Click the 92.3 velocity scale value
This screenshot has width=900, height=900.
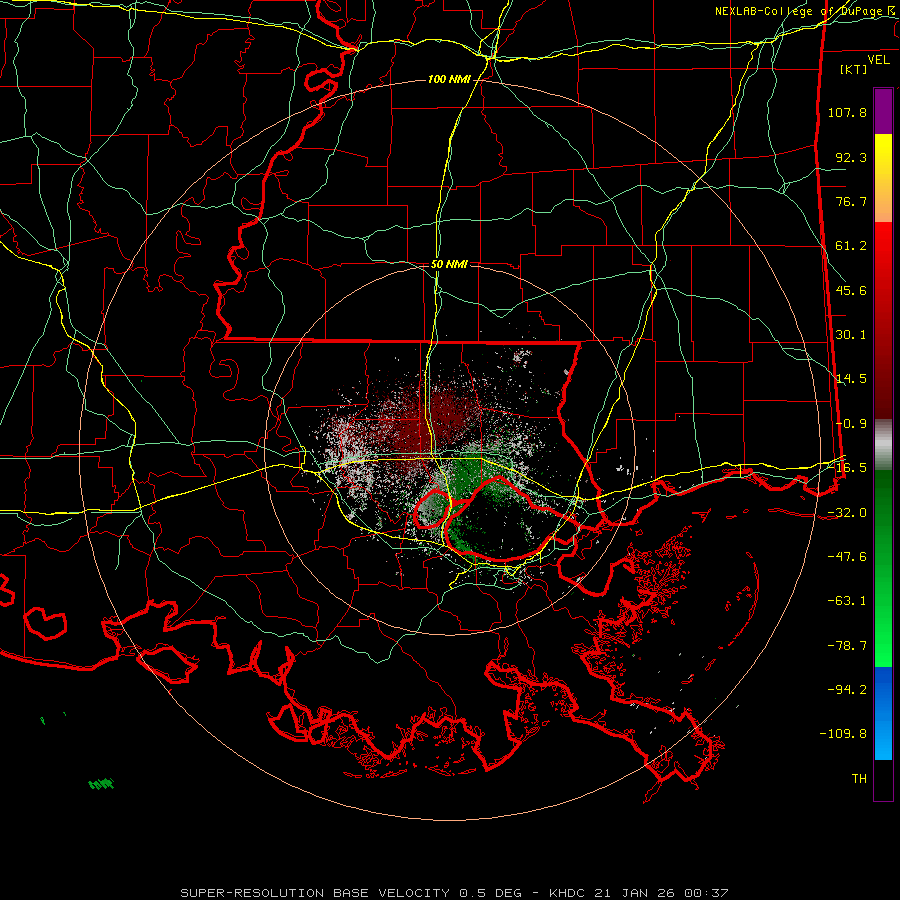851,157
